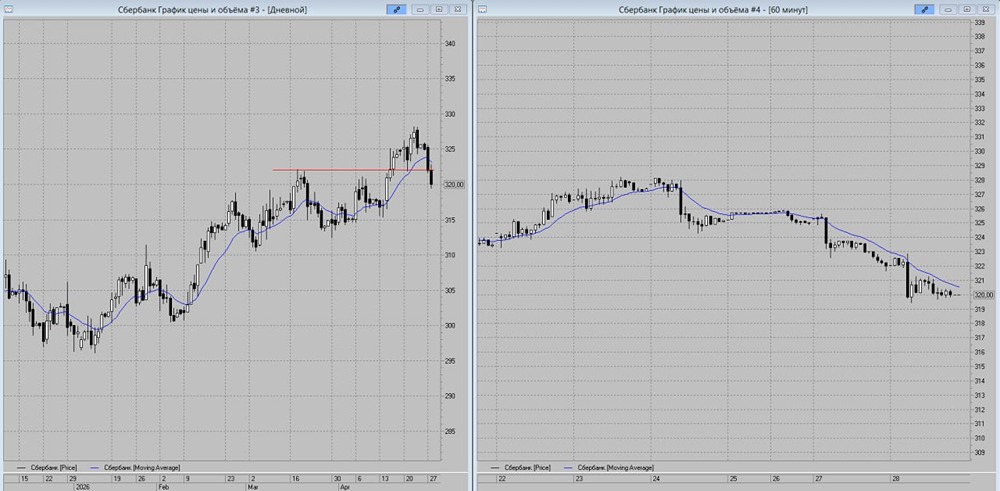Click the 16 date label on daily time axis

[x=296, y=478]
